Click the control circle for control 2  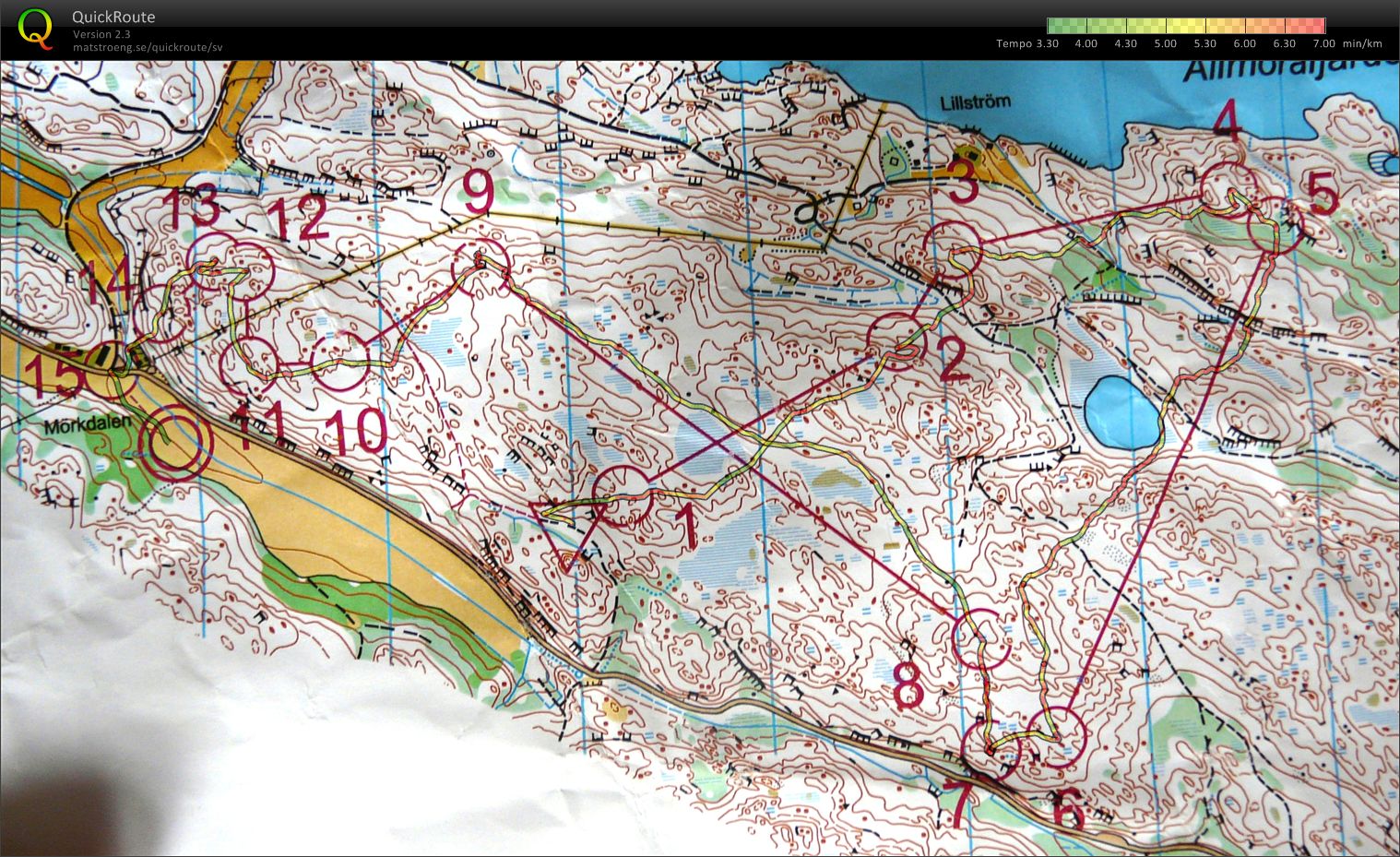click(x=897, y=342)
